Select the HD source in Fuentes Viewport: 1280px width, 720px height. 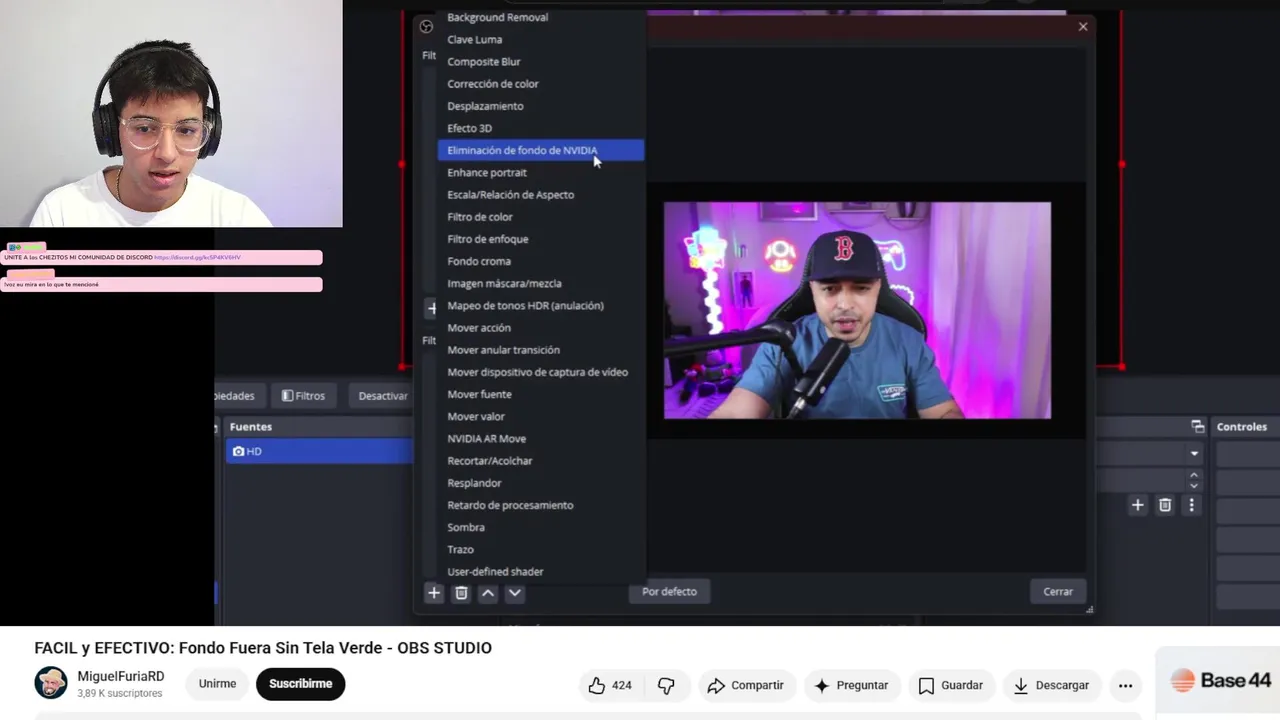point(319,451)
